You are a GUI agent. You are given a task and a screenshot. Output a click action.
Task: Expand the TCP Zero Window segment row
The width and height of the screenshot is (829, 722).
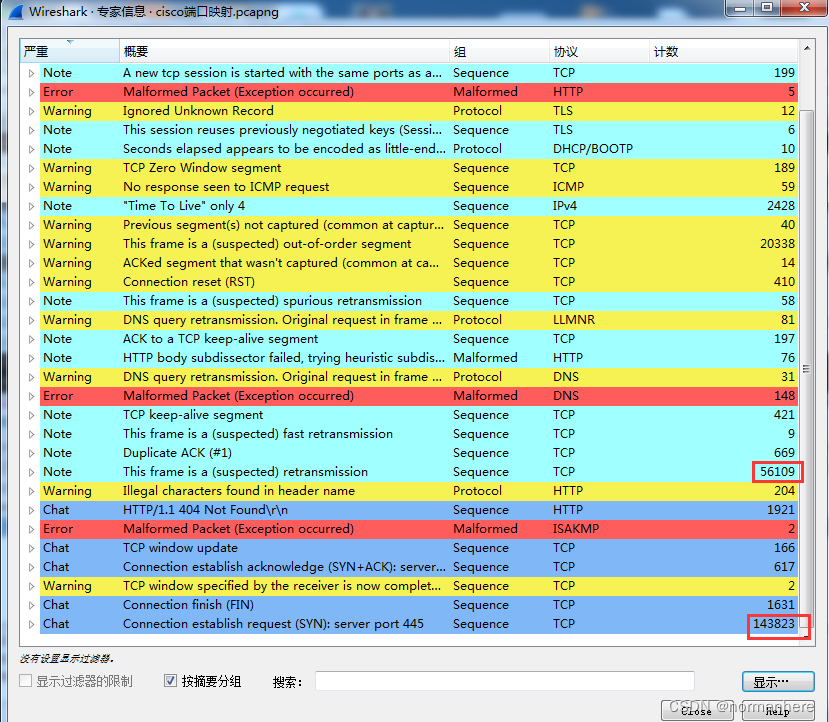[x=31, y=168]
